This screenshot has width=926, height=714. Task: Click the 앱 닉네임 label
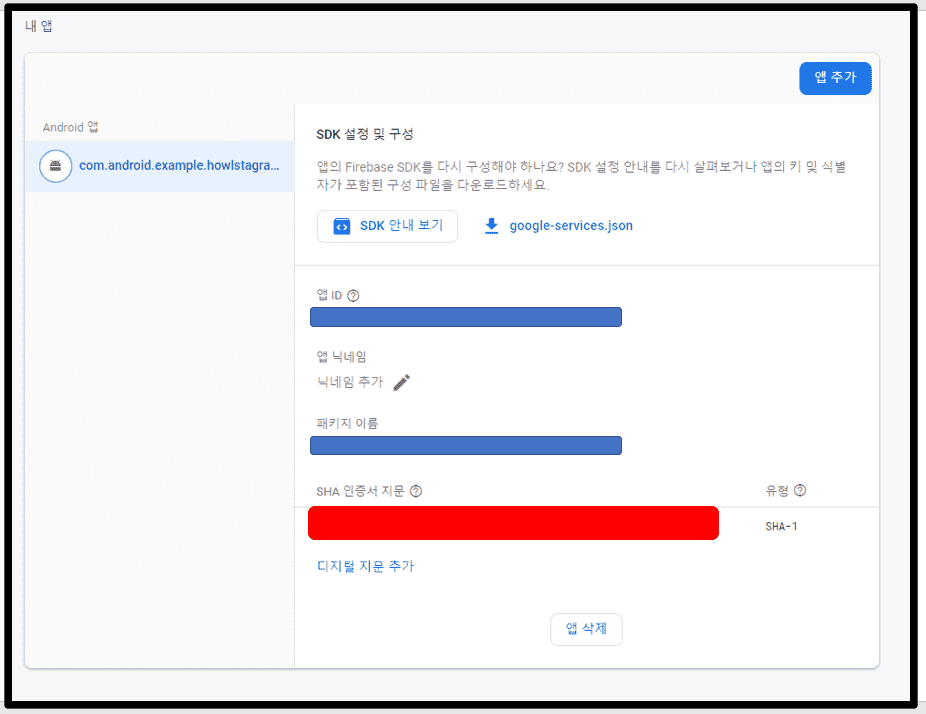(341, 357)
